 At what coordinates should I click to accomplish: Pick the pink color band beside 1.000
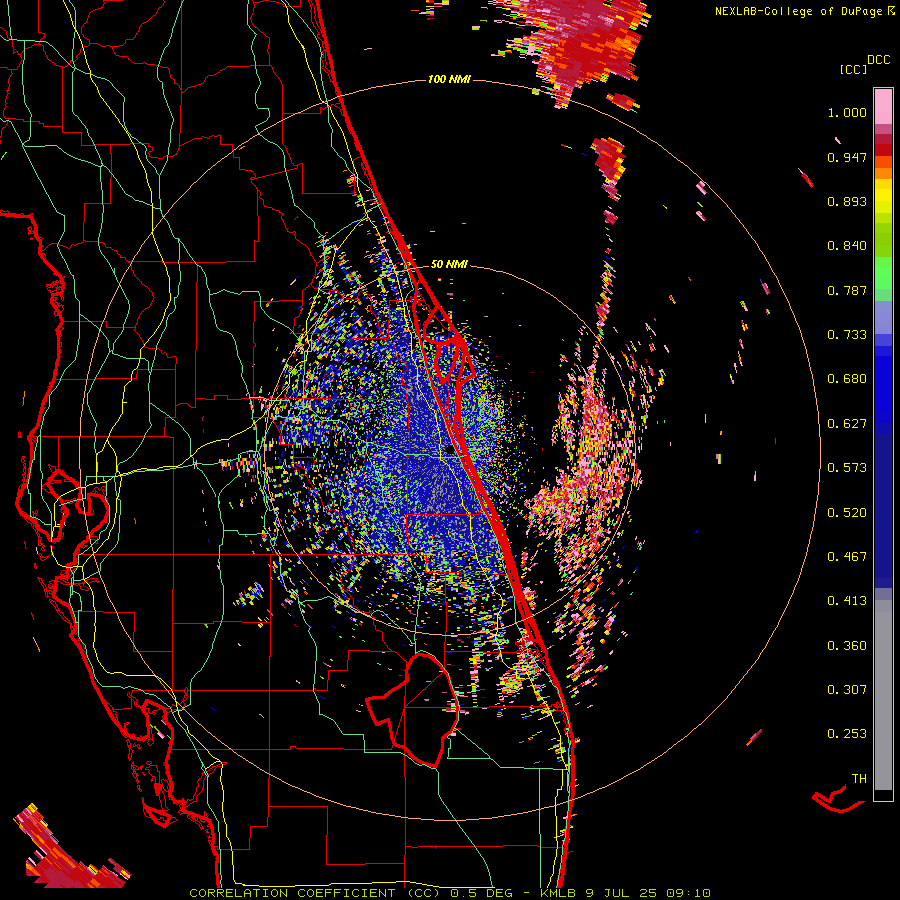point(883,107)
